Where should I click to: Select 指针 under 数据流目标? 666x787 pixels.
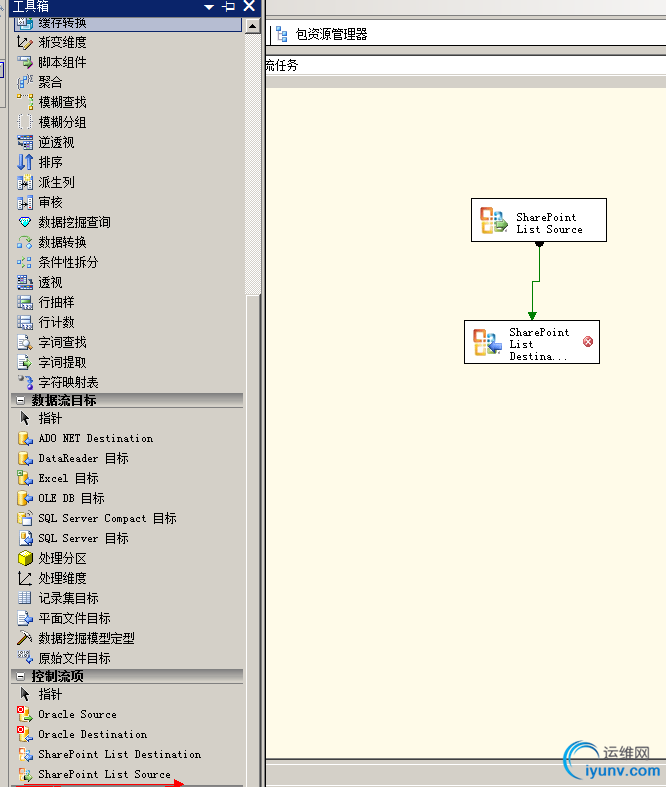(40, 418)
